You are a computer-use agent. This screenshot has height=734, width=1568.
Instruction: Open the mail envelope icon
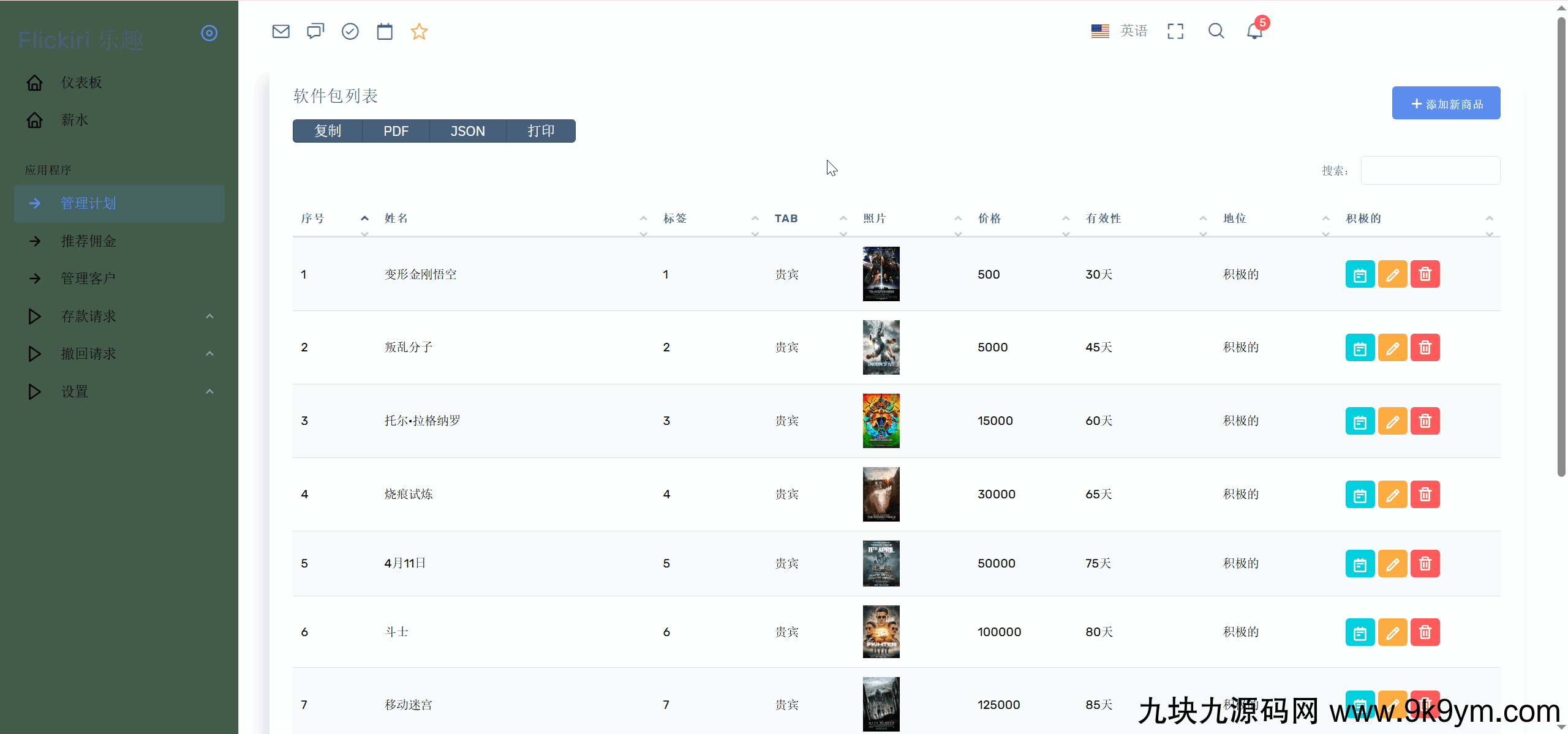(281, 31)
